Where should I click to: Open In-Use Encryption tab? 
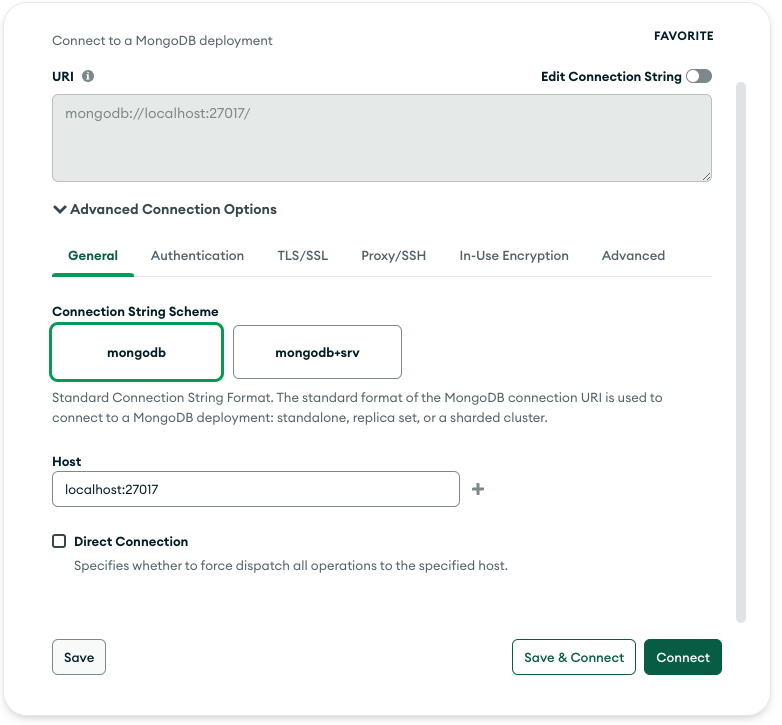[x=514, y=256]
